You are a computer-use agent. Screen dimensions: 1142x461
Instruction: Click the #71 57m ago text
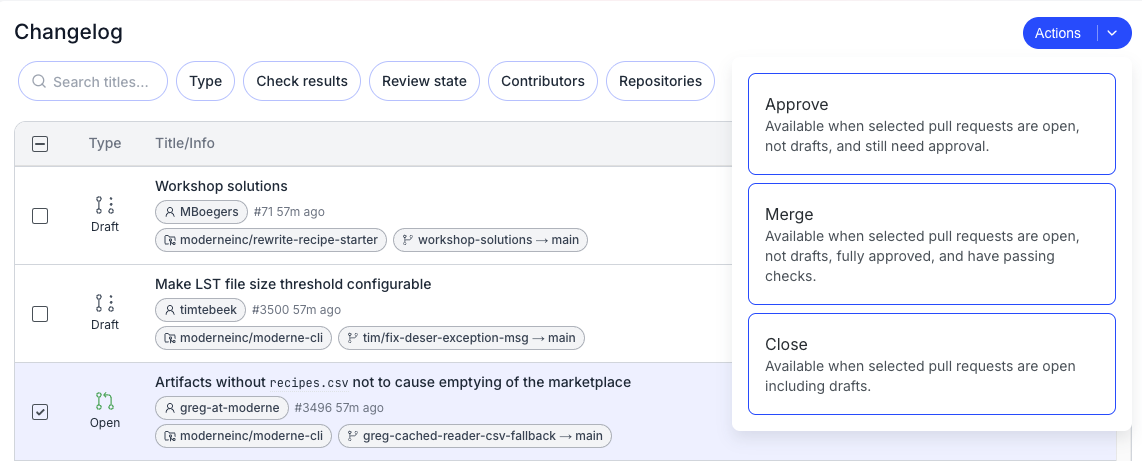point(289,212)
